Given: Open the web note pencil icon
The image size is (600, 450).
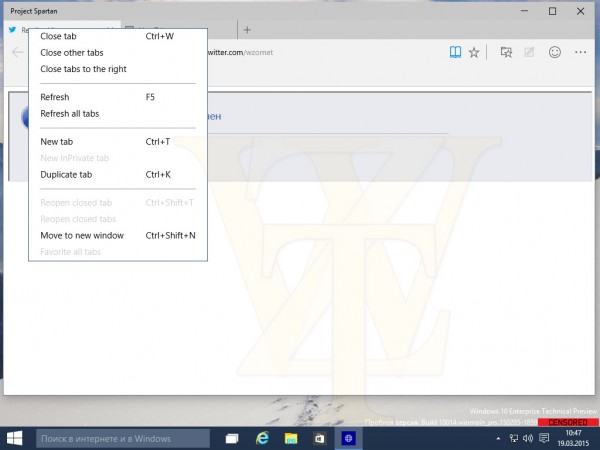Looking at the screenshot, I should click(529, 52).
